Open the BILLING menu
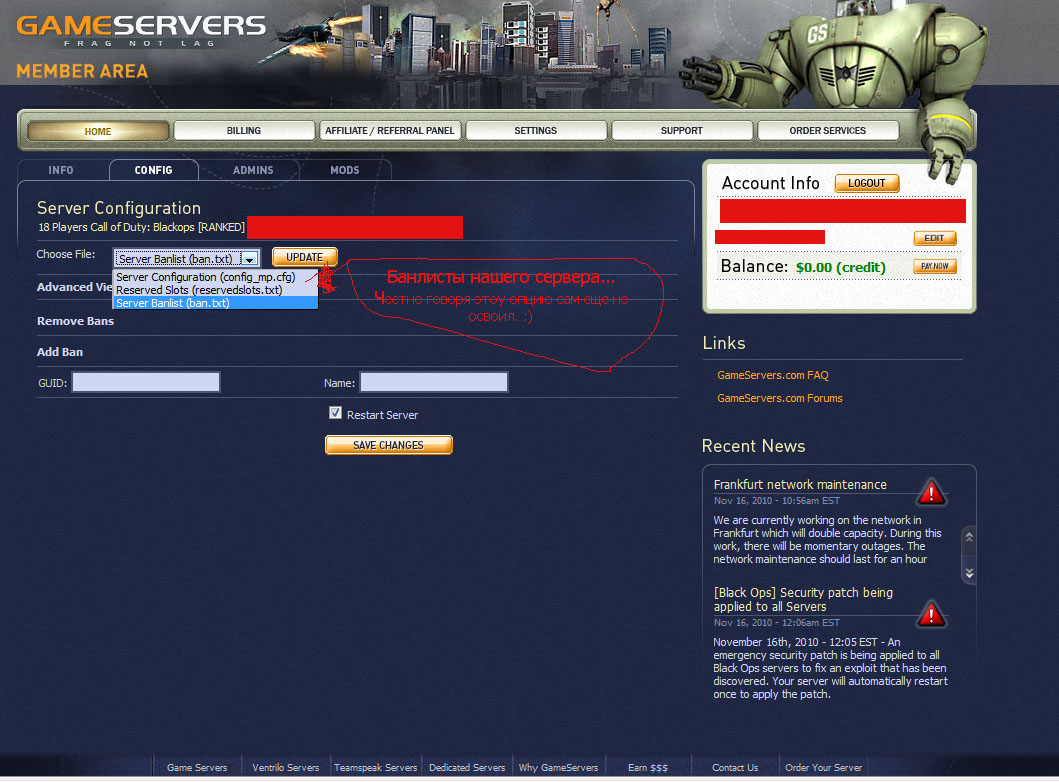Viewport: 1059px width, 782px height. (x=244, y=130)
